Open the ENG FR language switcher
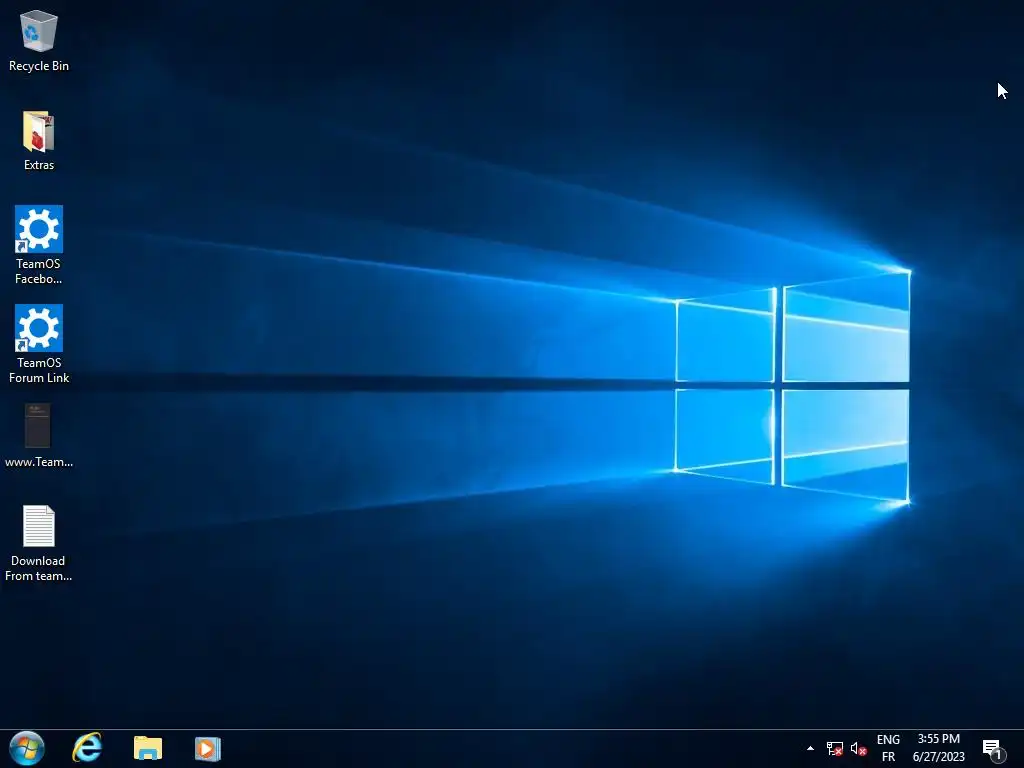 click(888, 748)
